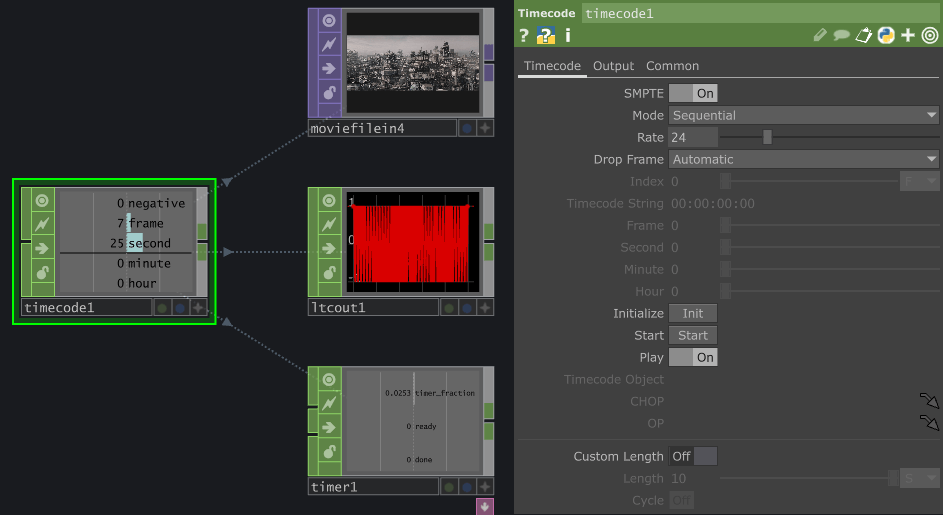The height and width of the screenshot is (515, 943).
Task: Open operator help question mark icon
Action: [524, 36]
